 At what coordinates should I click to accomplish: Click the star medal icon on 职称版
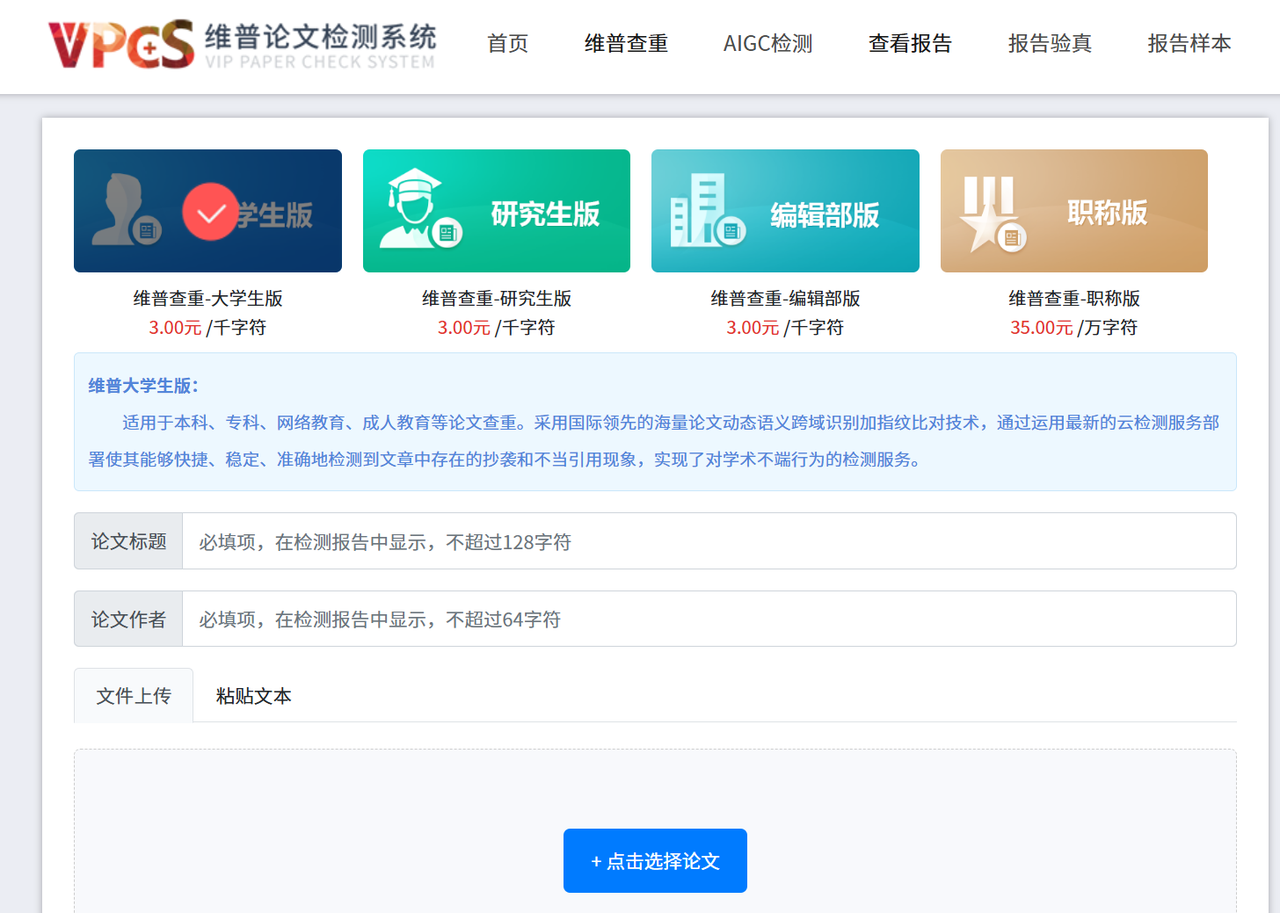[x=993, y=214]
